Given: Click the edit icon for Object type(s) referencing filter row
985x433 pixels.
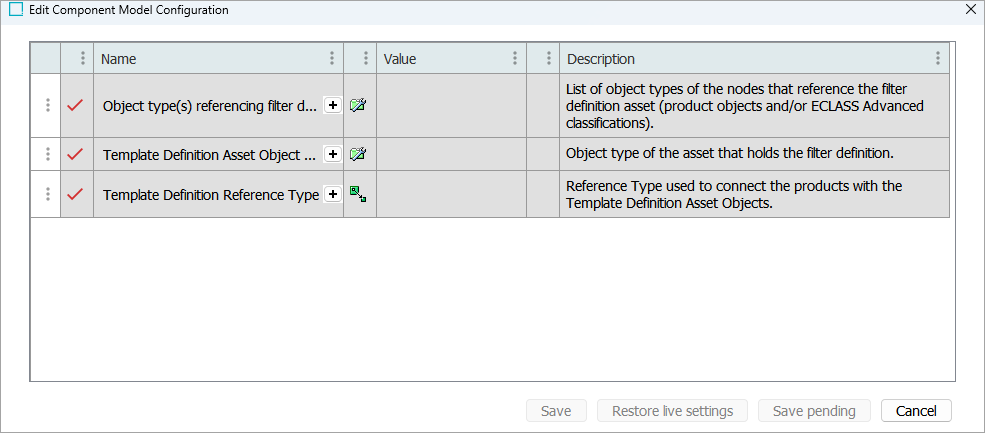Looking at the screenshot, I should click(358, 105).
